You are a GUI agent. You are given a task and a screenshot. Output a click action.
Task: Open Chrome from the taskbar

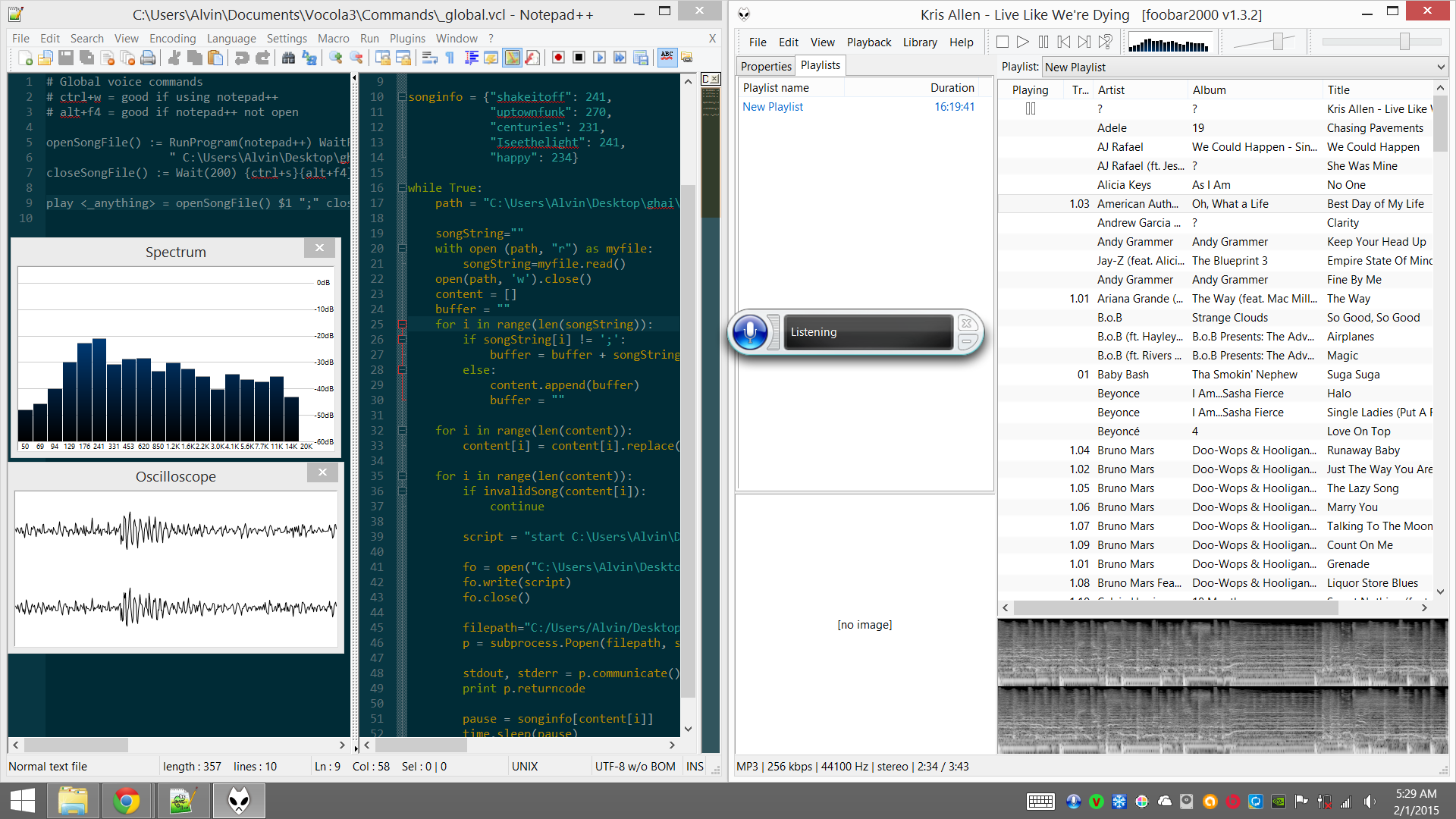[127, 801]
